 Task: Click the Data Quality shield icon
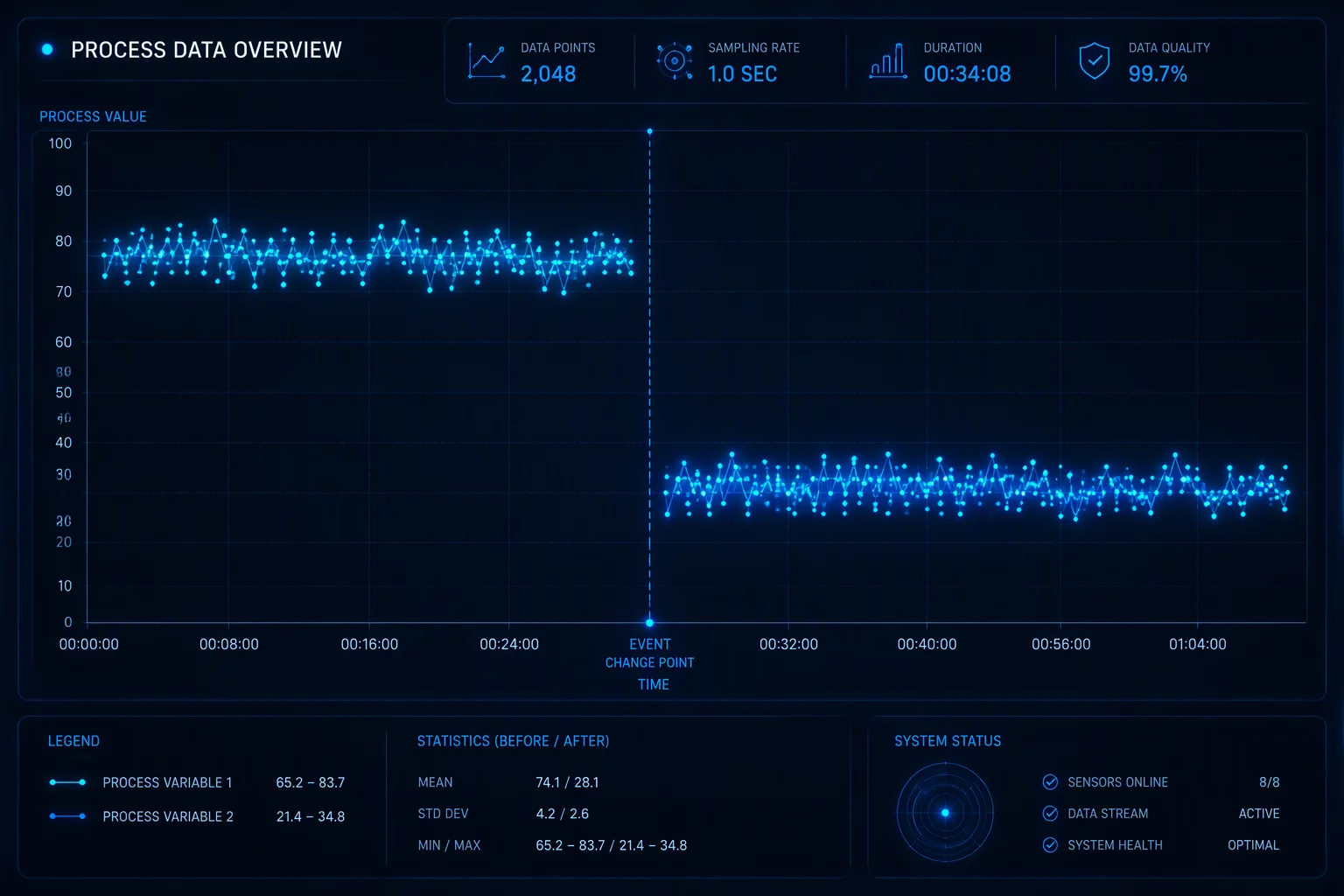point(1094,61)
